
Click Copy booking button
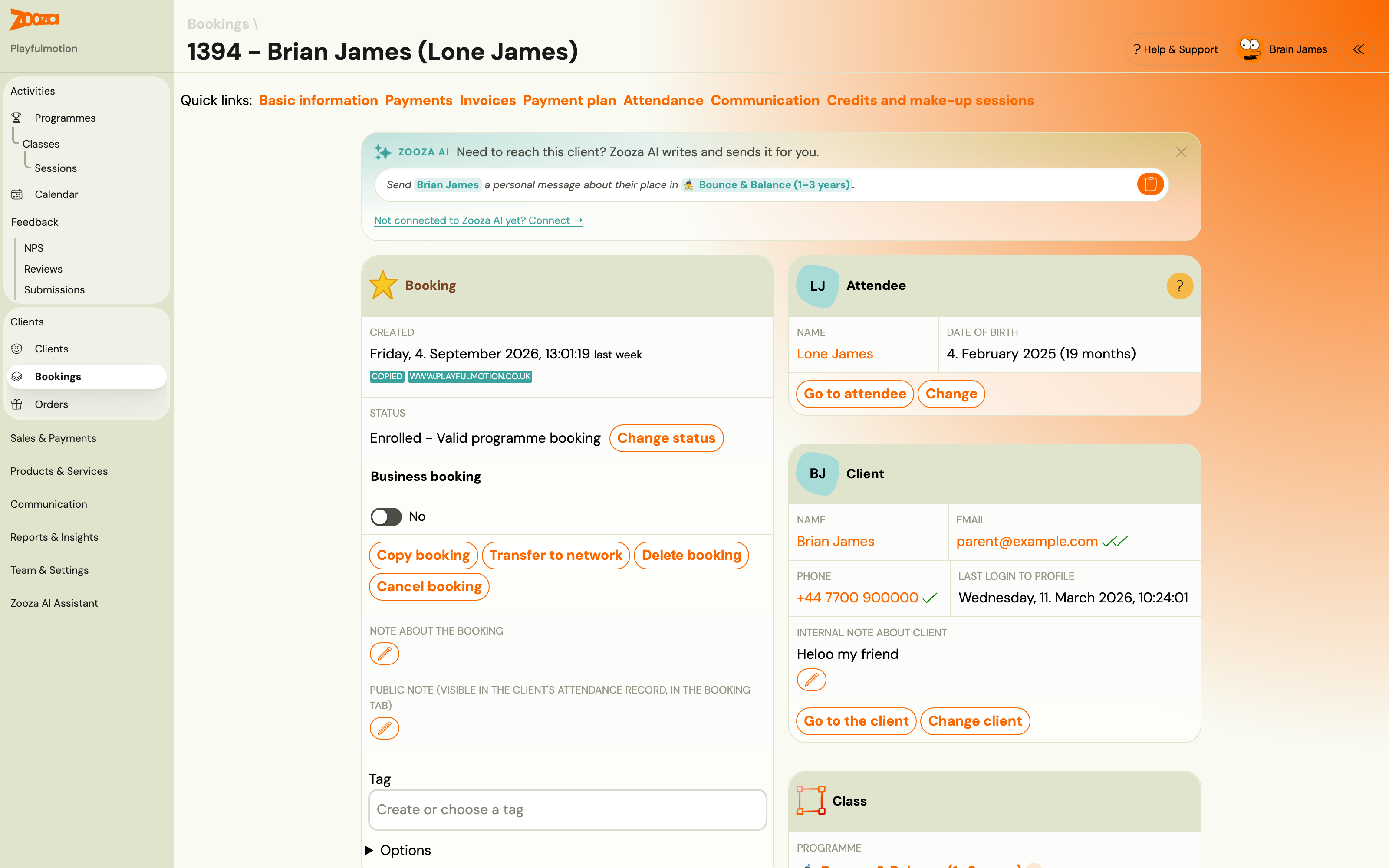pyautogui.click(x=423, y=555)
